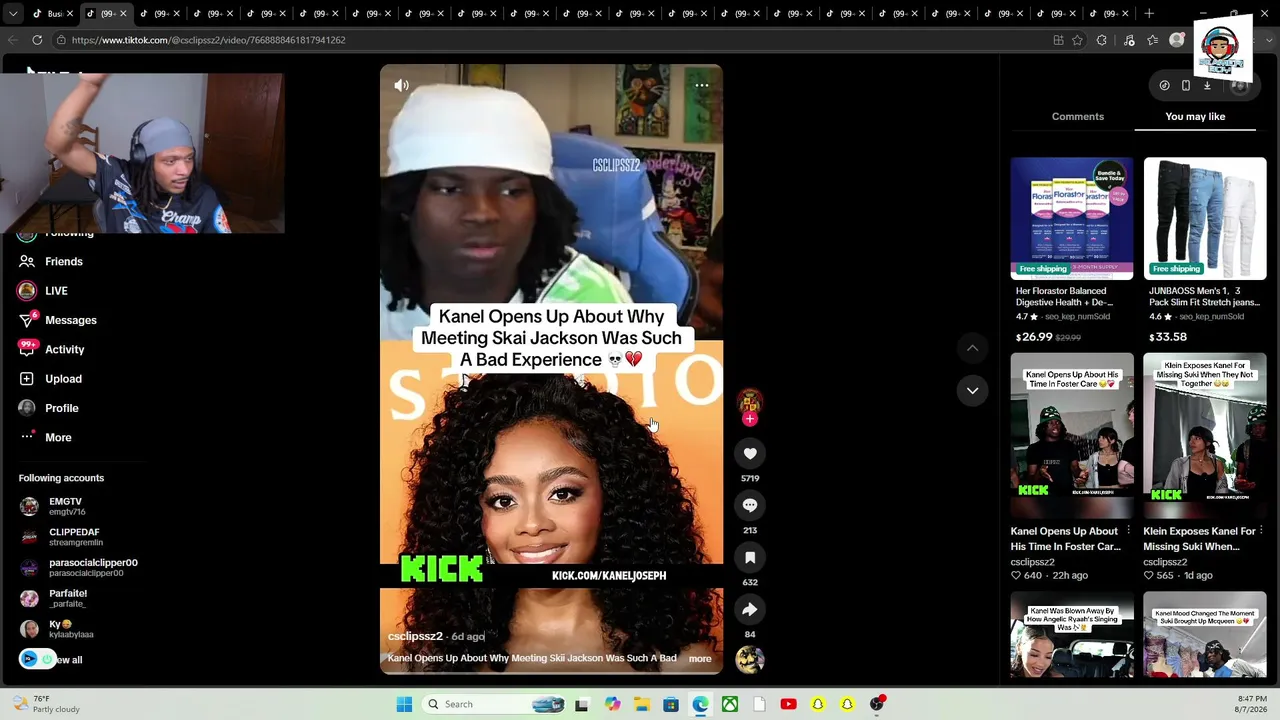1280x720 pixels.
Task: Open the Klein Exposes Kanel video thumbnail
Action: point(1205,437)
